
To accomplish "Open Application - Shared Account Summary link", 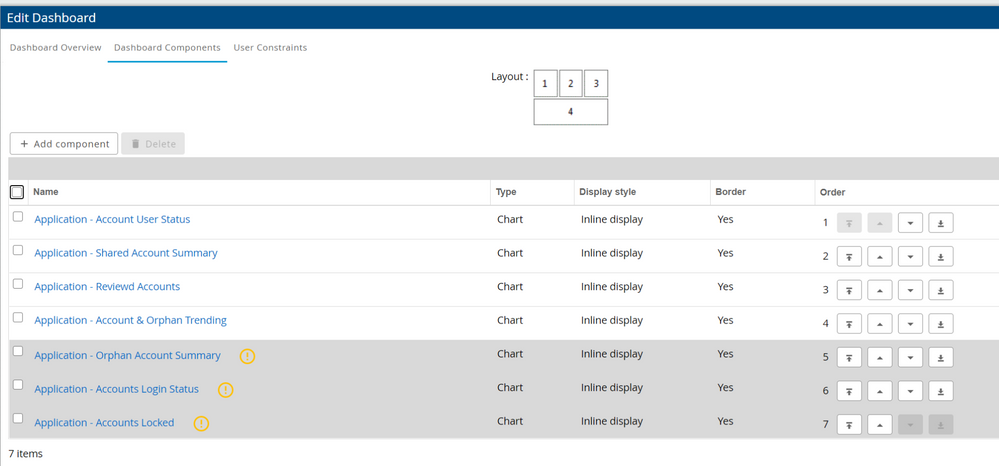I will [126, 253].
